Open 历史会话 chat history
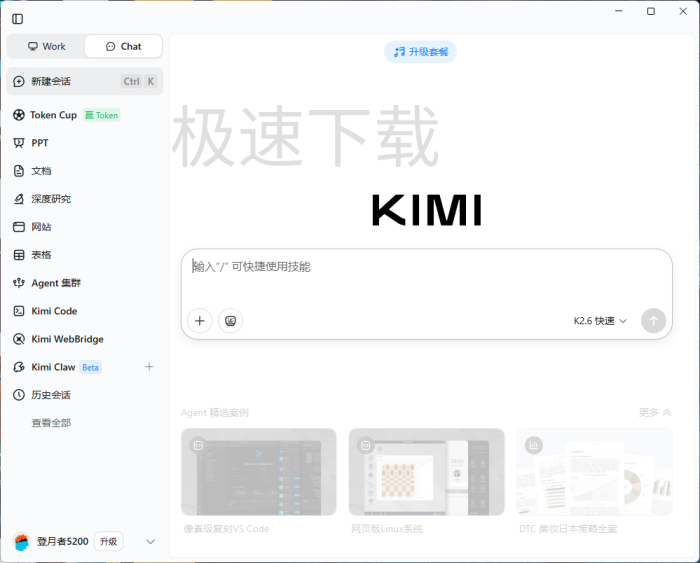 [85, 395]
